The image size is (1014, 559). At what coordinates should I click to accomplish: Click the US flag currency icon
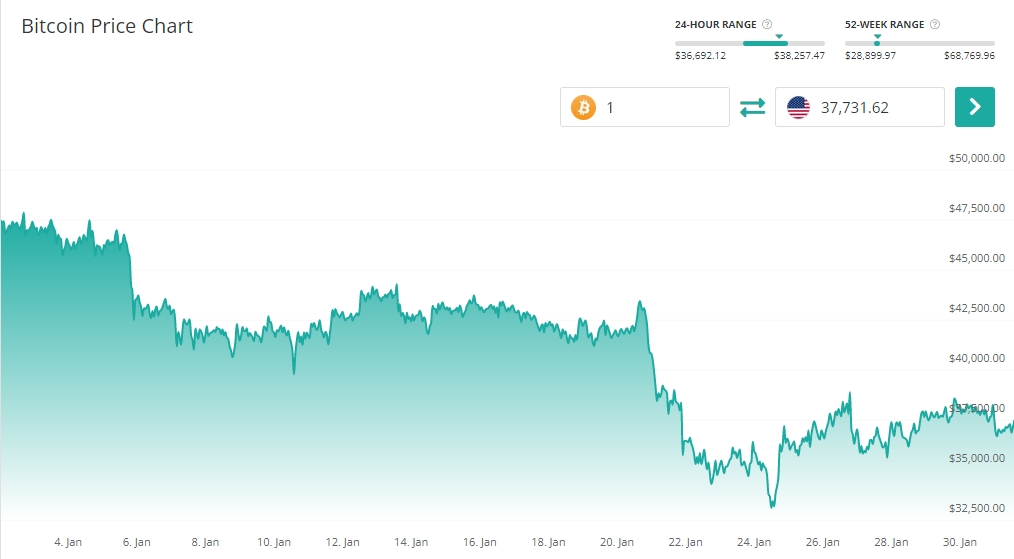click(x=798, y=107)
